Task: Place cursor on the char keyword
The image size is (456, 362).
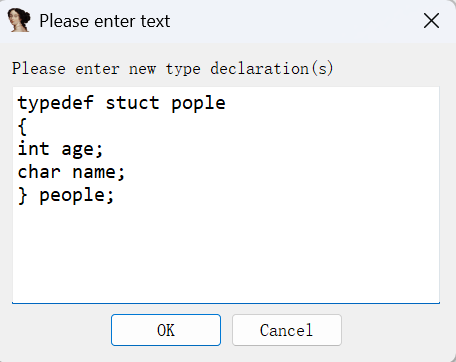Action: pos(39,172)
